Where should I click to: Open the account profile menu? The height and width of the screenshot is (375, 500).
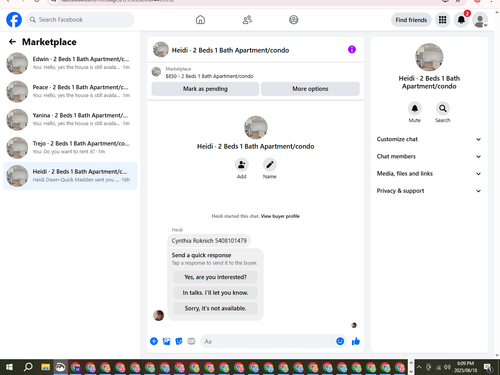[480, 20]
